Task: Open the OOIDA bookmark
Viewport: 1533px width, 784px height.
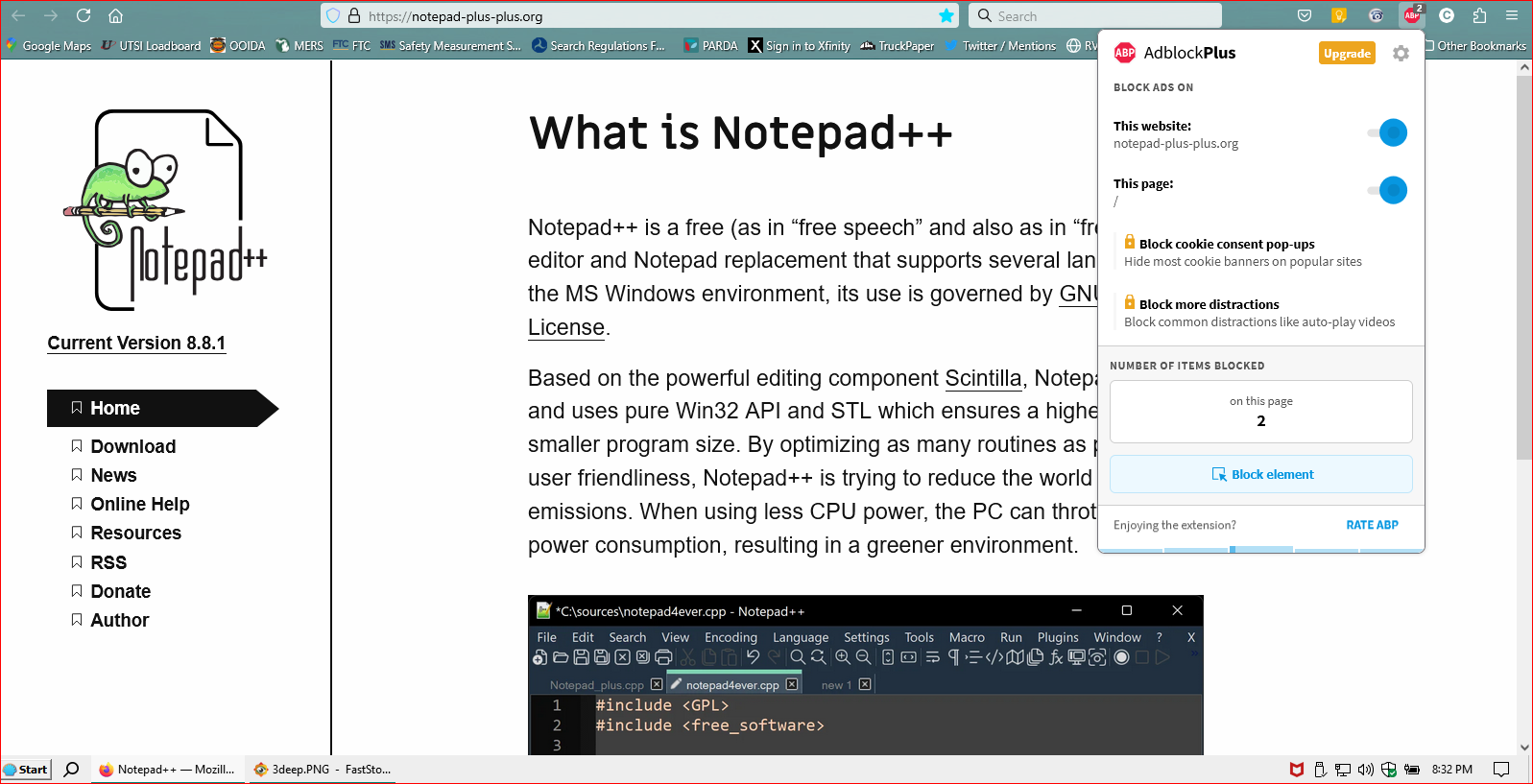Action: pyautogui.click(x=238, y=45)
